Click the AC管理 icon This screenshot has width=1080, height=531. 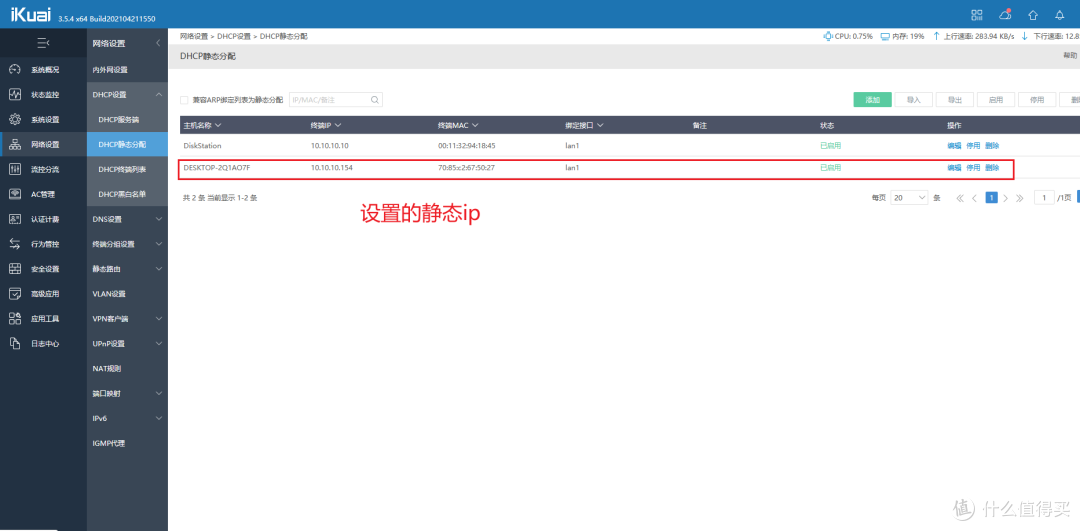[15, 194]
